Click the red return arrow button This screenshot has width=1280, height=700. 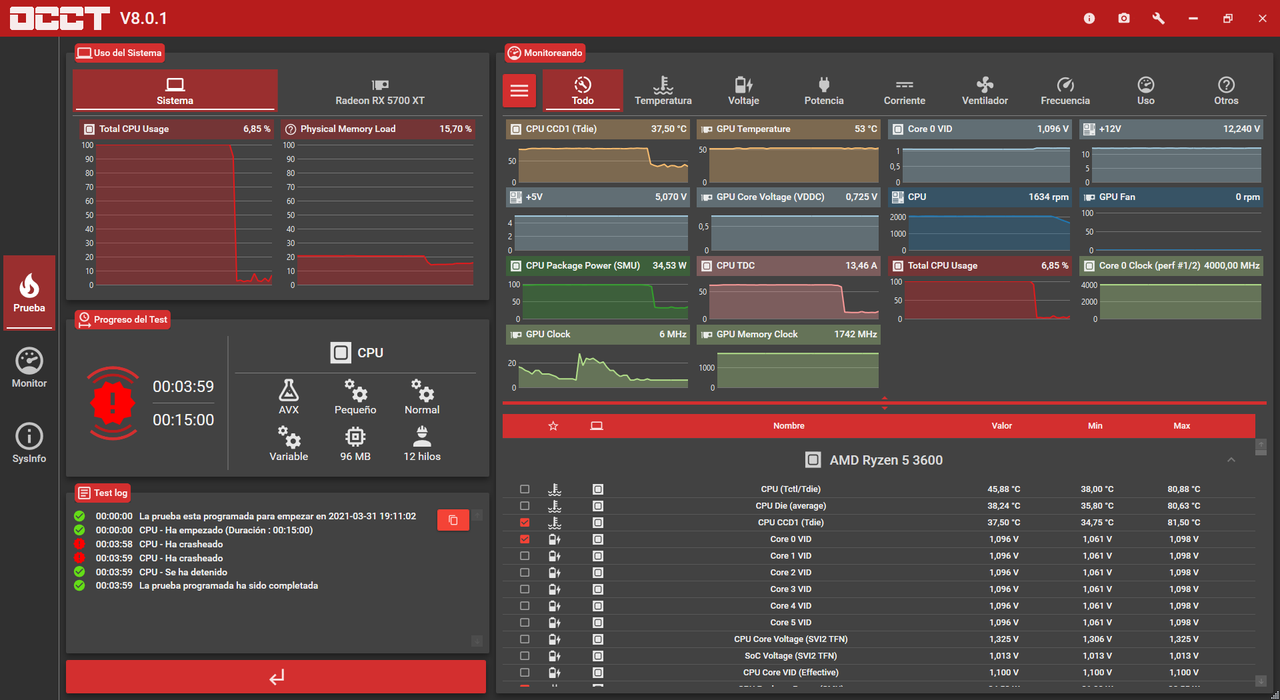276,677
